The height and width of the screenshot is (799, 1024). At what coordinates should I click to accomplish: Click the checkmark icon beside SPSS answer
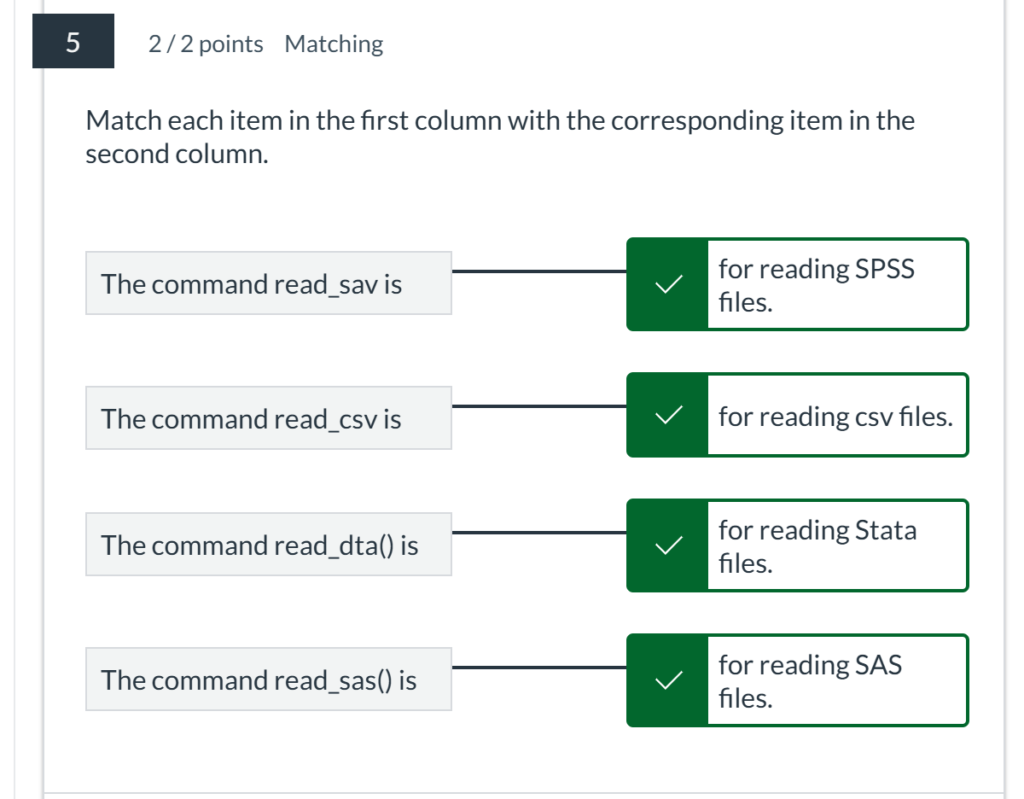(667, 284)
